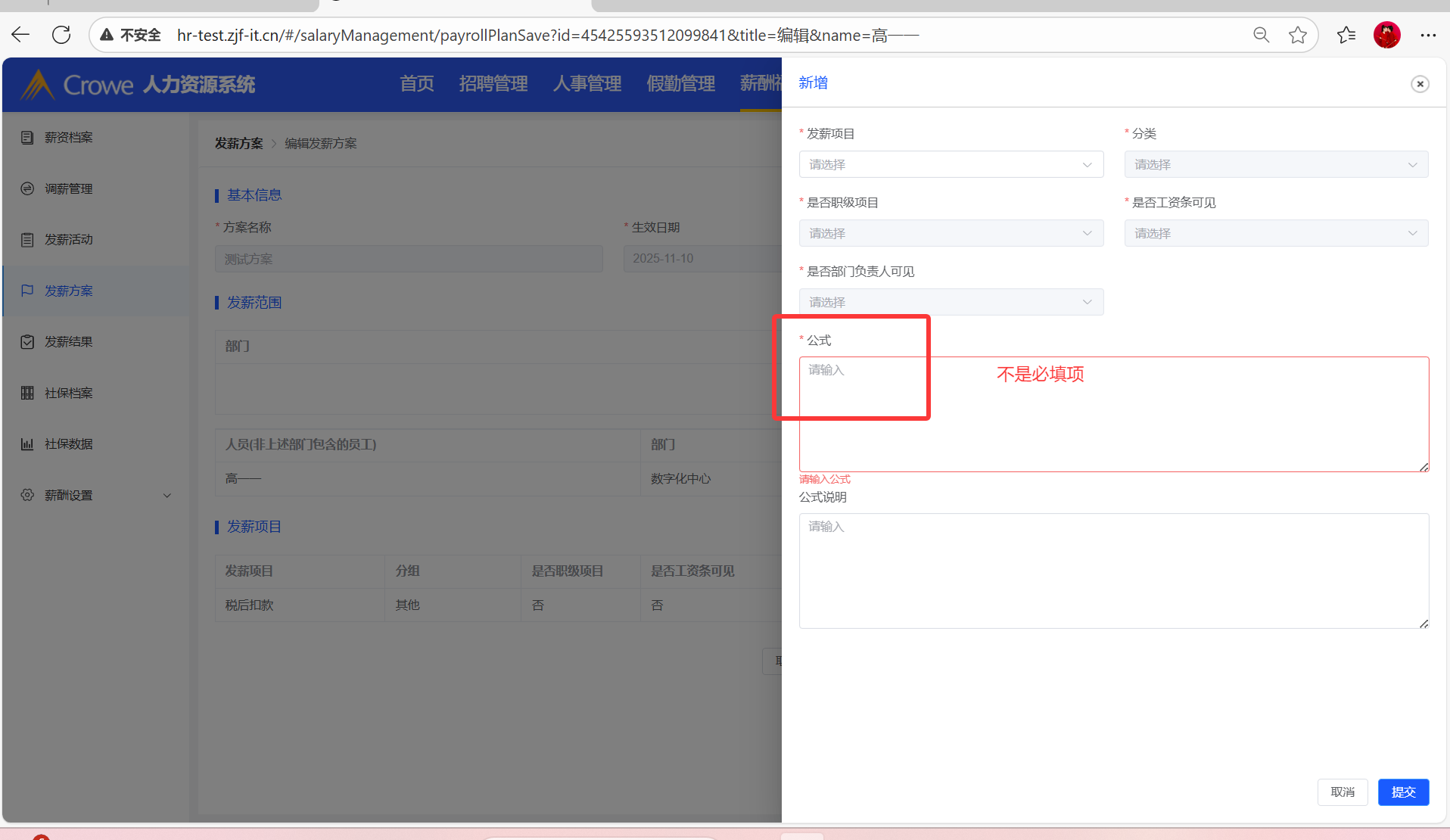Click the 发薪项目 section heading
The height and width of the screenshot is (840, 1450).
click(254, 526)
